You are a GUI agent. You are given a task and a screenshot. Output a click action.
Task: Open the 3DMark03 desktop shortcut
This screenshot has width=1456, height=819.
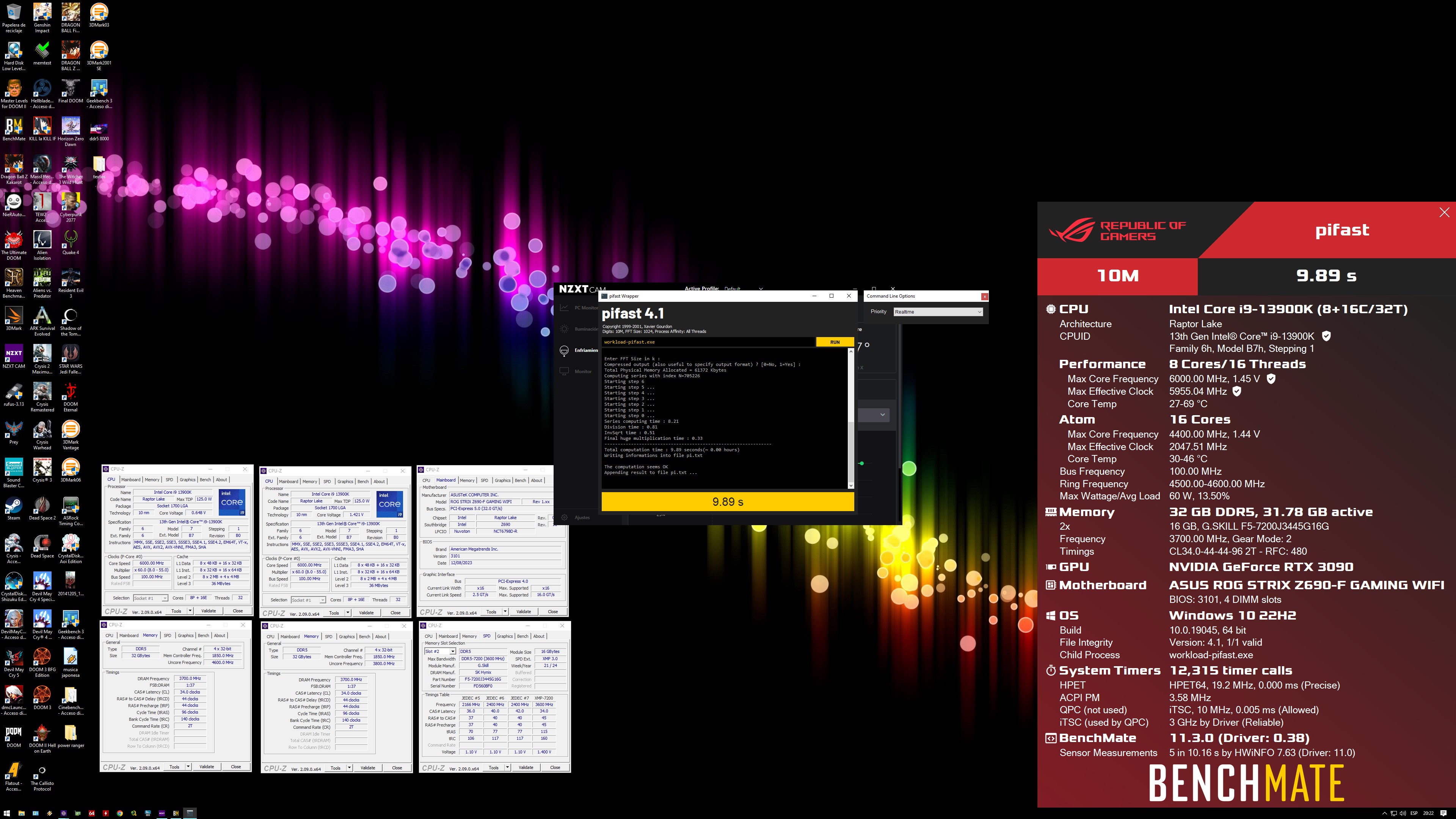99,15
